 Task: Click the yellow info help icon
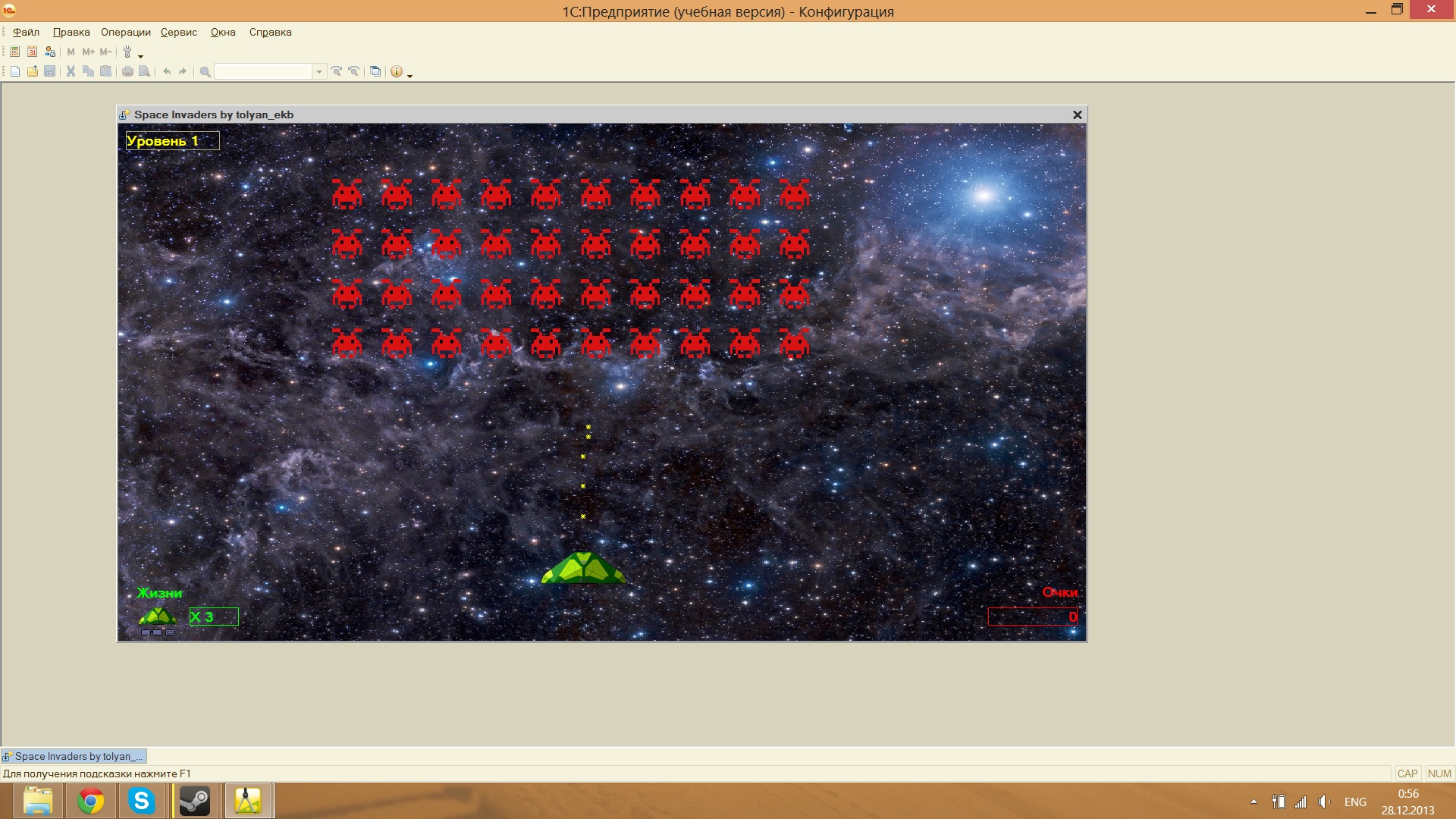[396, 71]
